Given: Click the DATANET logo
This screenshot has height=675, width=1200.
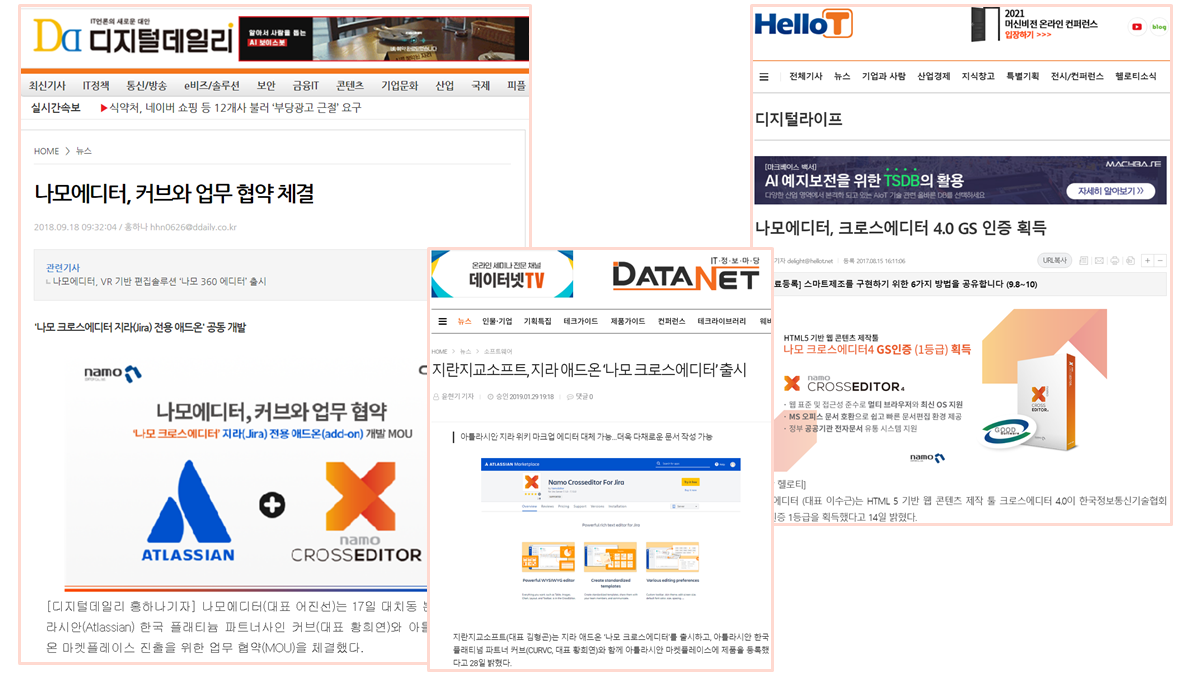Looking at the screenshot, I should click(x=686, y=276).
